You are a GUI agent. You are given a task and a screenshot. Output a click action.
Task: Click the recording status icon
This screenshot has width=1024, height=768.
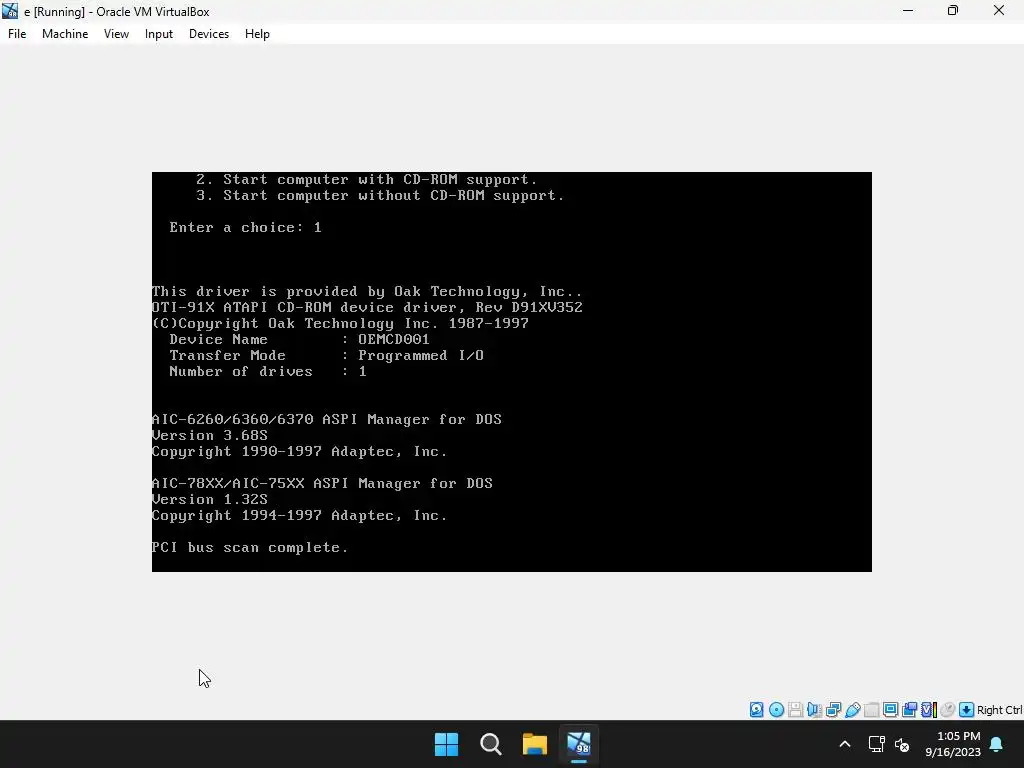pos(909,710)
